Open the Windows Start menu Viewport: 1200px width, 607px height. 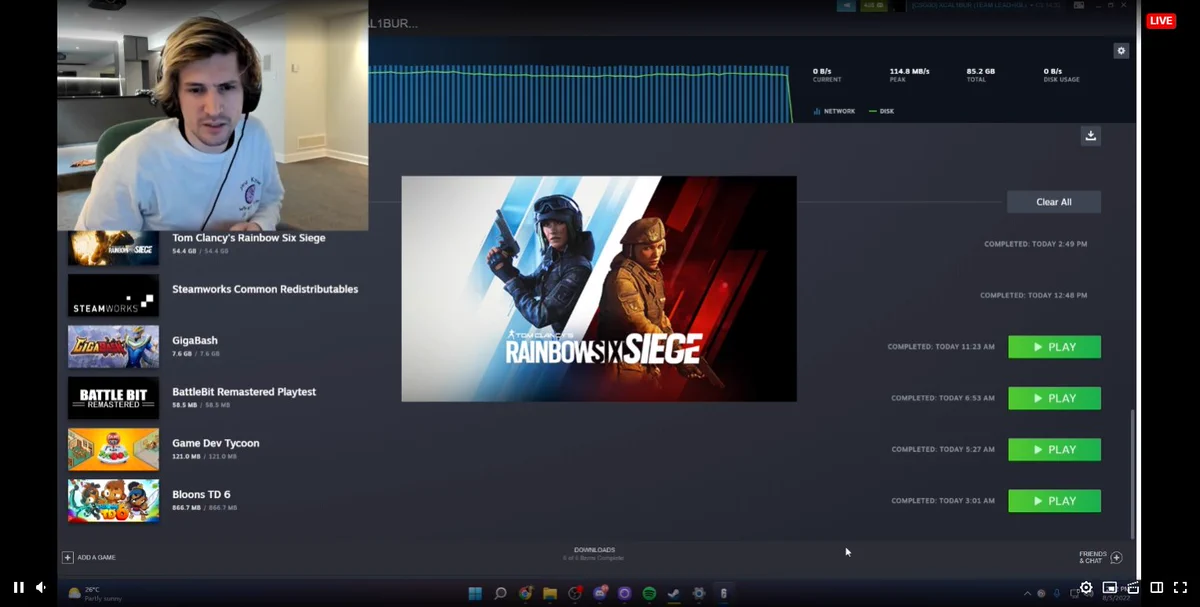[x=476, y=593]
